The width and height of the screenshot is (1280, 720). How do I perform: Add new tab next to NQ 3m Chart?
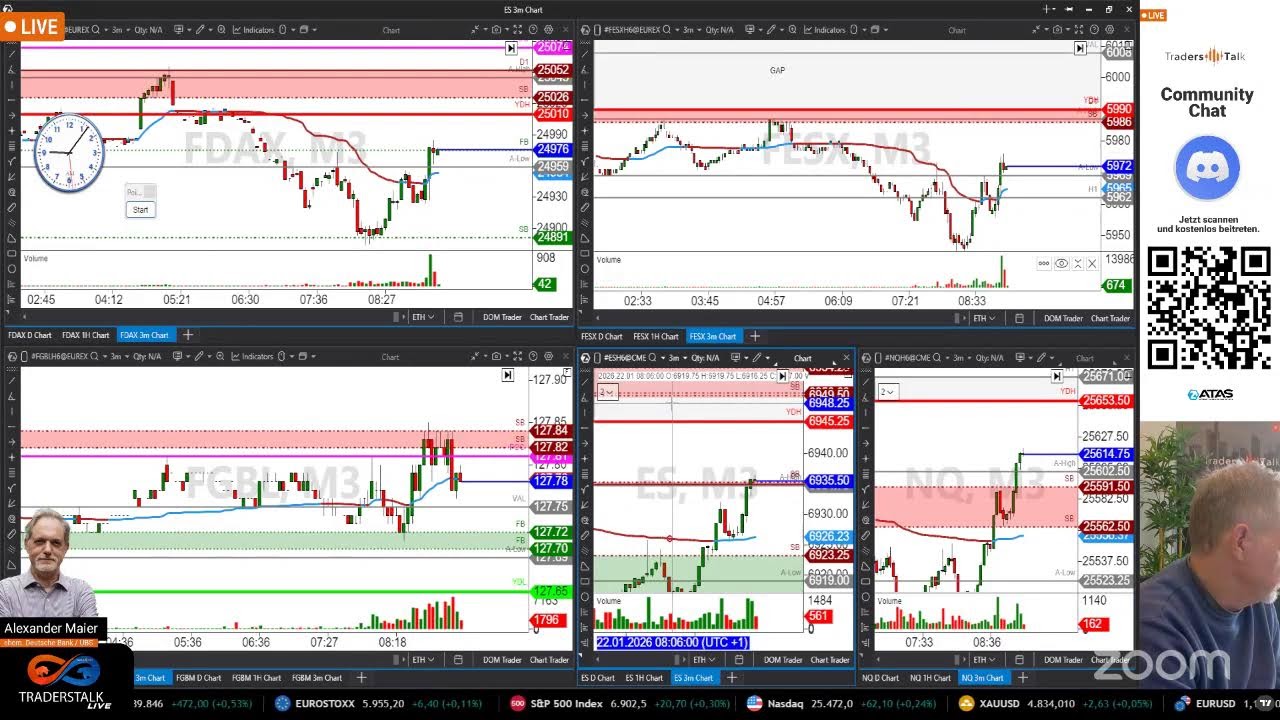coord(1022,678)
